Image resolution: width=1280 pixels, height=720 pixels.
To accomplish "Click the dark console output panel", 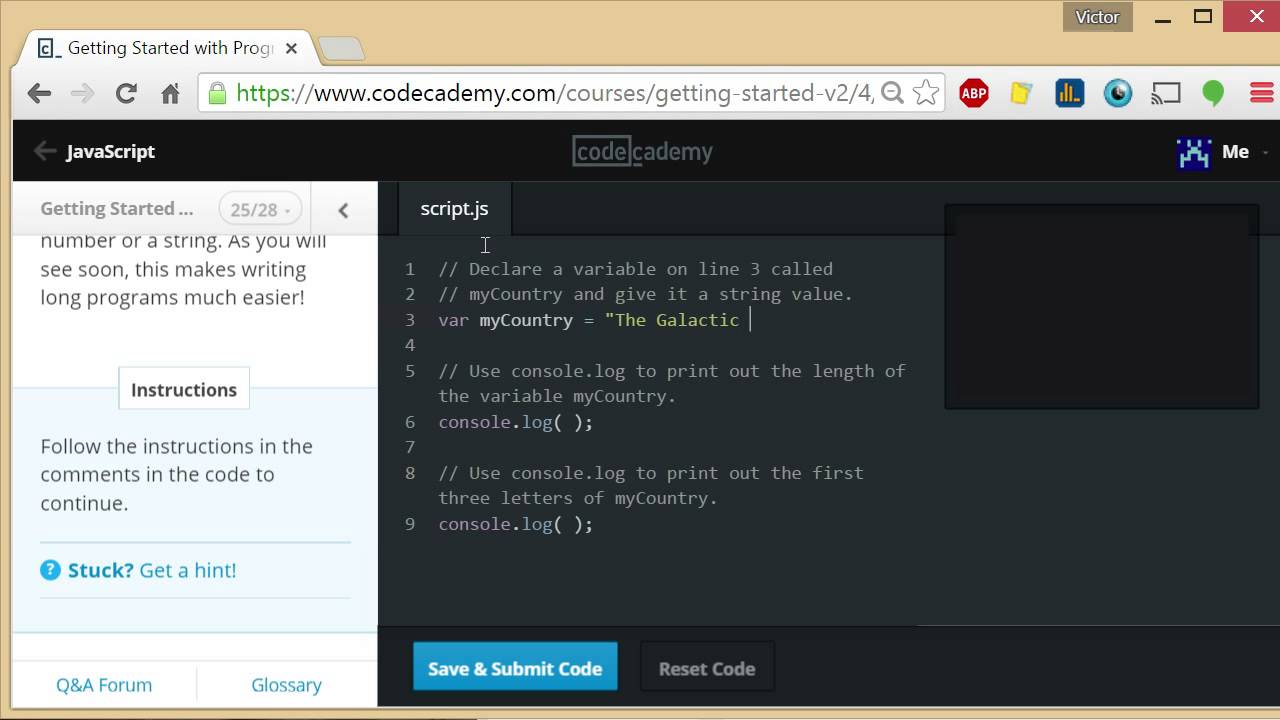I will click(1101, 306).
